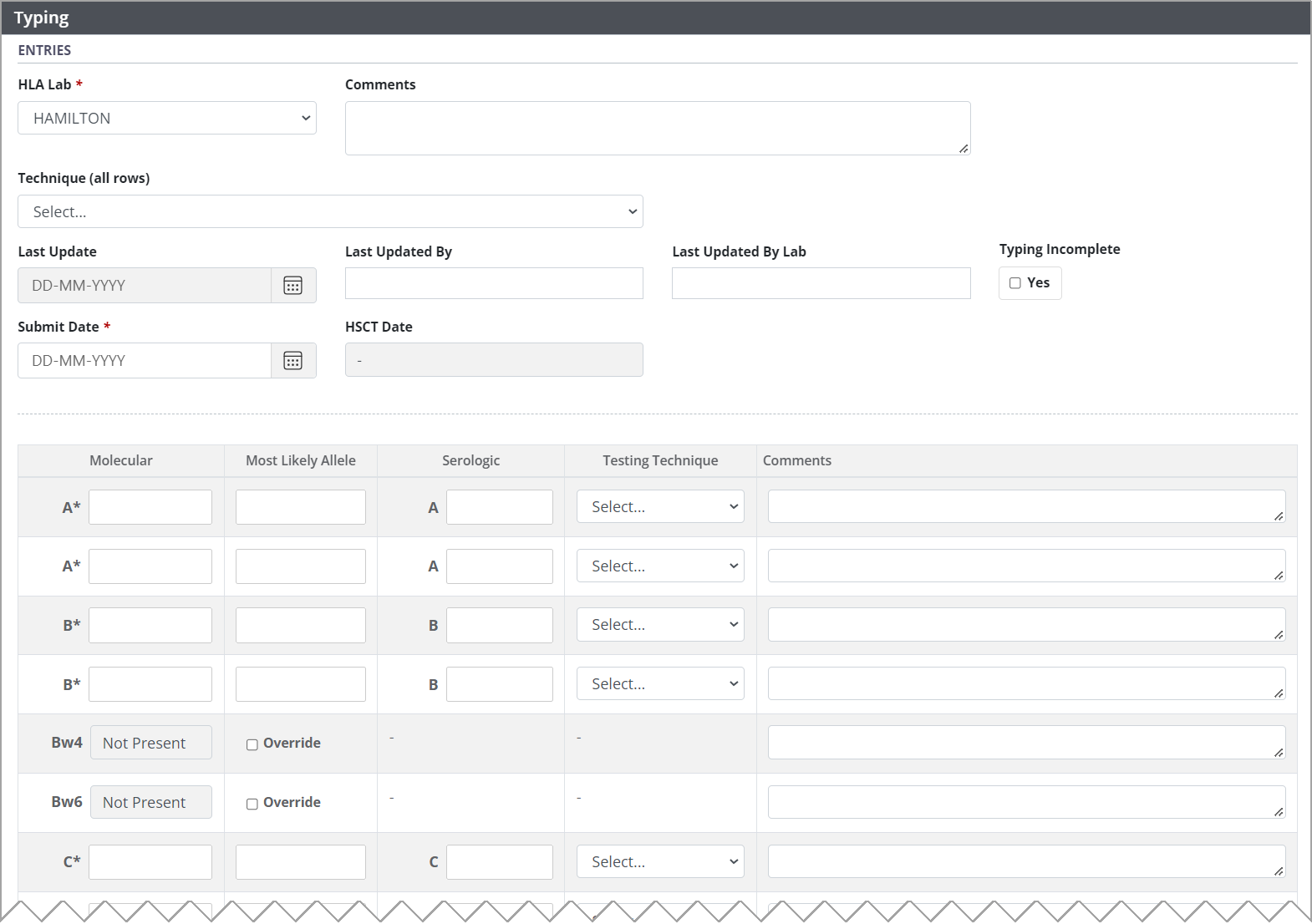Click Comments box in Bw4 row
The height and width of the screenshot is (924, 1312).
[1026, 743]
